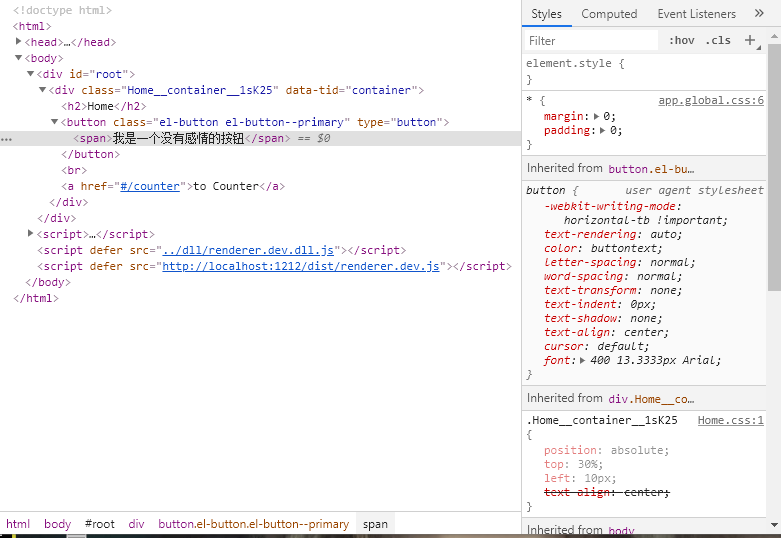Viewport: 781px width, 538px height.
Task: Expand the head element node
Action: pos(18,41)
